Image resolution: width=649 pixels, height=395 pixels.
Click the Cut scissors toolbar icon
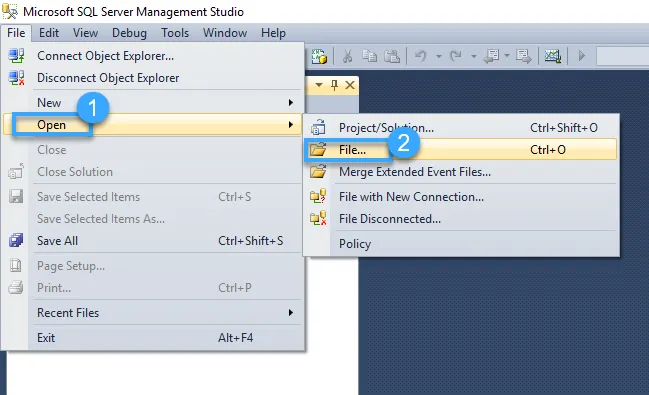click(347, 56)
